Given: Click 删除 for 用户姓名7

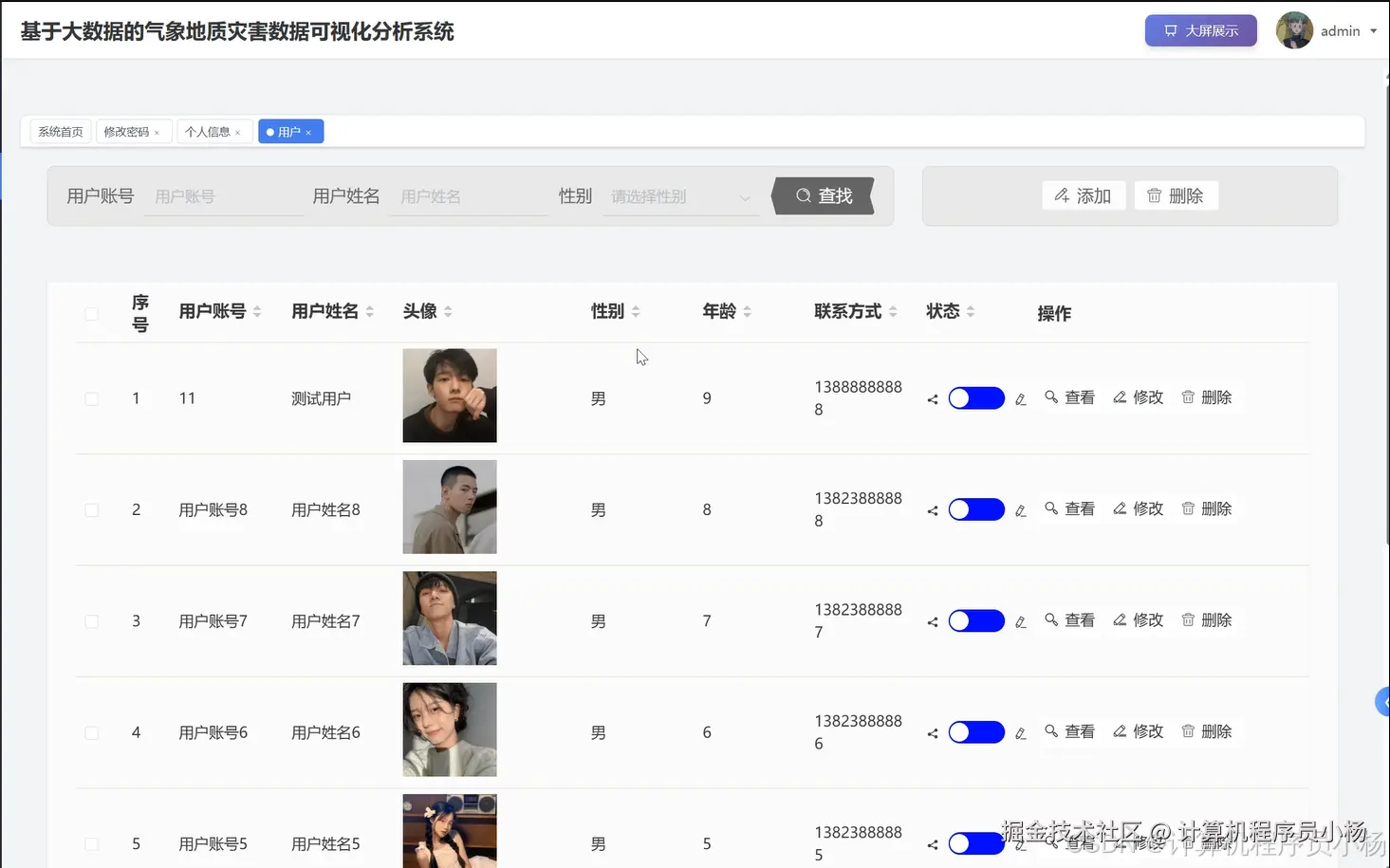Looking at the screenshot, I should 1207,620.
